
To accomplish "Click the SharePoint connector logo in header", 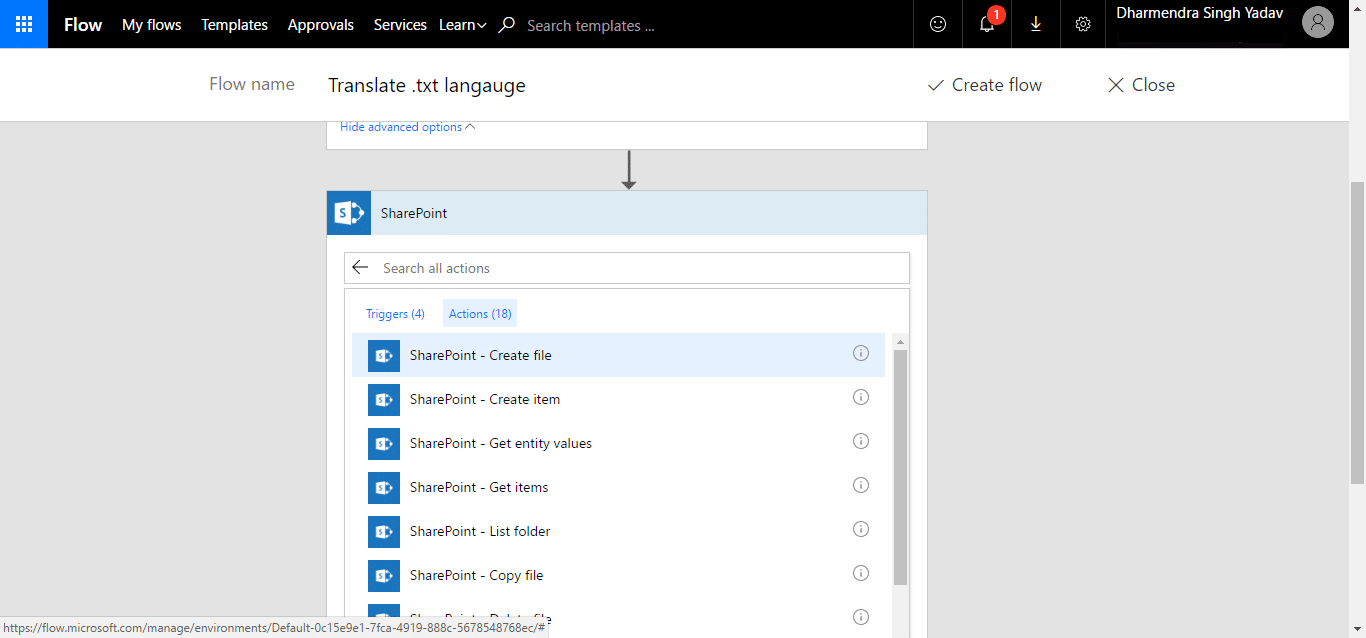I will click(349, 213).
